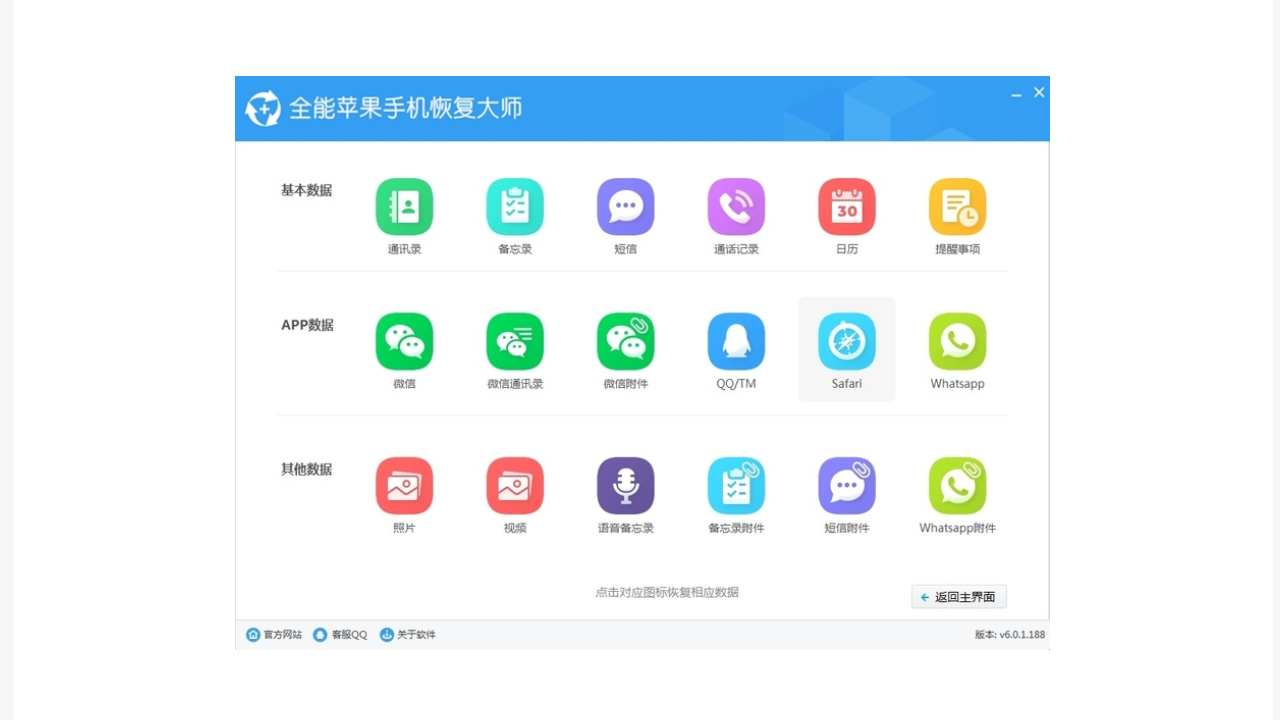Open the 照片 photos icon
The height and width of the screenshot is (720, 1280).
(404, 486)
